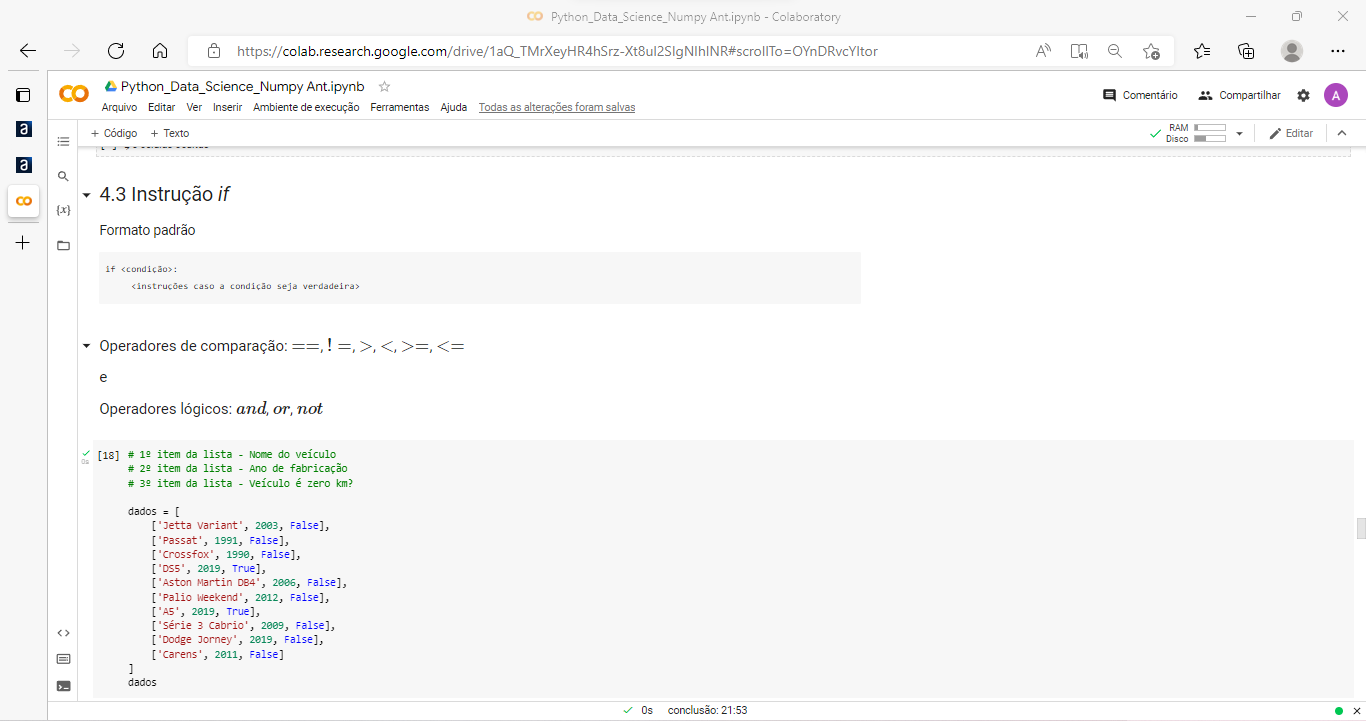Screen dimensions: 1366x721
Task: Open second pinned 'a' sidebar tab
Action: 23,165
